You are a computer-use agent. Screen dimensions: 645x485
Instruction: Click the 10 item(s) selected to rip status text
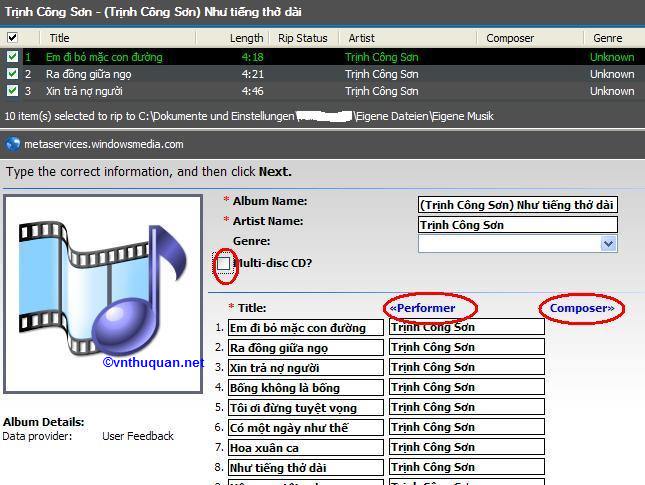(x=249, y=116)
